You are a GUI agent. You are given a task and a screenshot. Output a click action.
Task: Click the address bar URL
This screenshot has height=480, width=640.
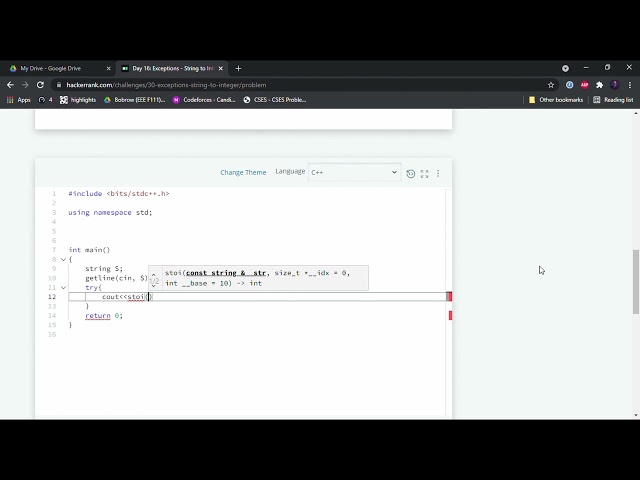(x=166, y=85)
